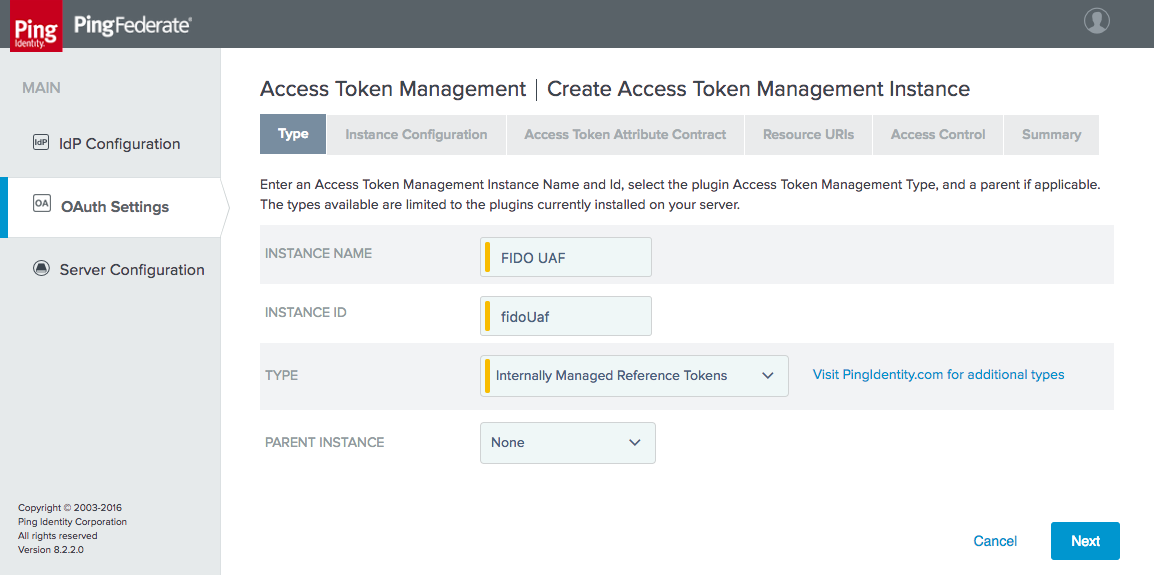Visit PingIdentity.com for additional types
The width and height of the screenshot is (1154, 575).
[x=938, y=375]
